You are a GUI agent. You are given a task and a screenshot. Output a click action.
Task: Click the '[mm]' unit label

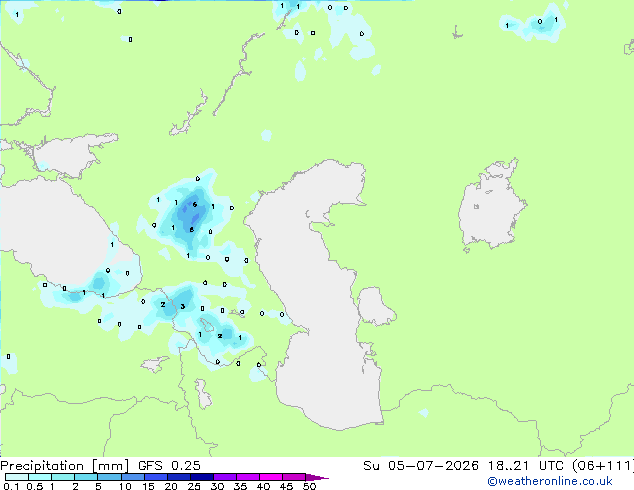tap(111, 466)
